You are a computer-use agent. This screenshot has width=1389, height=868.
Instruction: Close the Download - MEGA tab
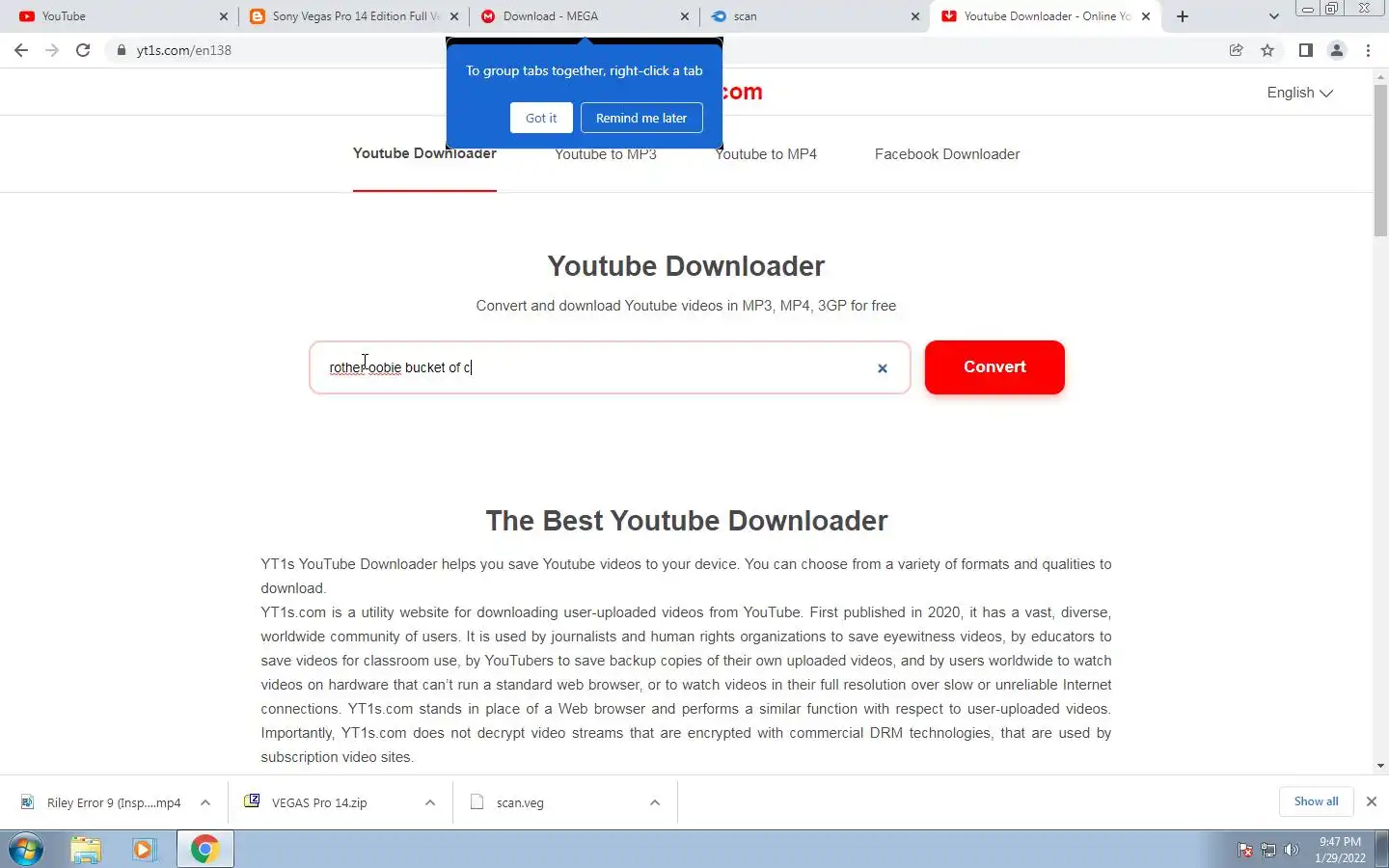(685, 16)
